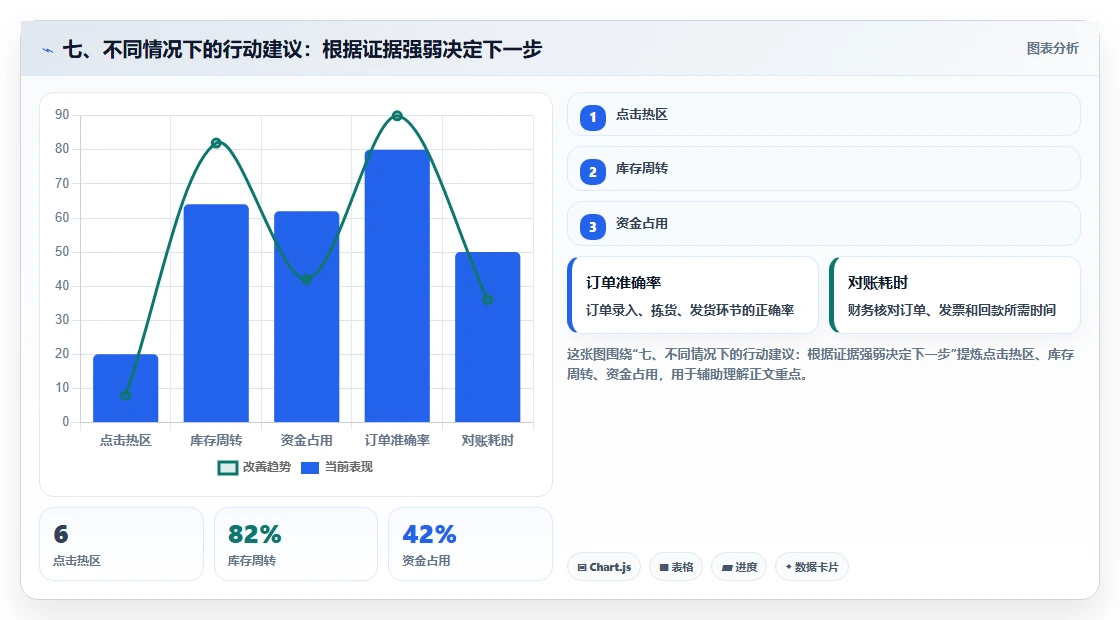
Task: Select the 表格 tag
Action: (x=676, y=567)
